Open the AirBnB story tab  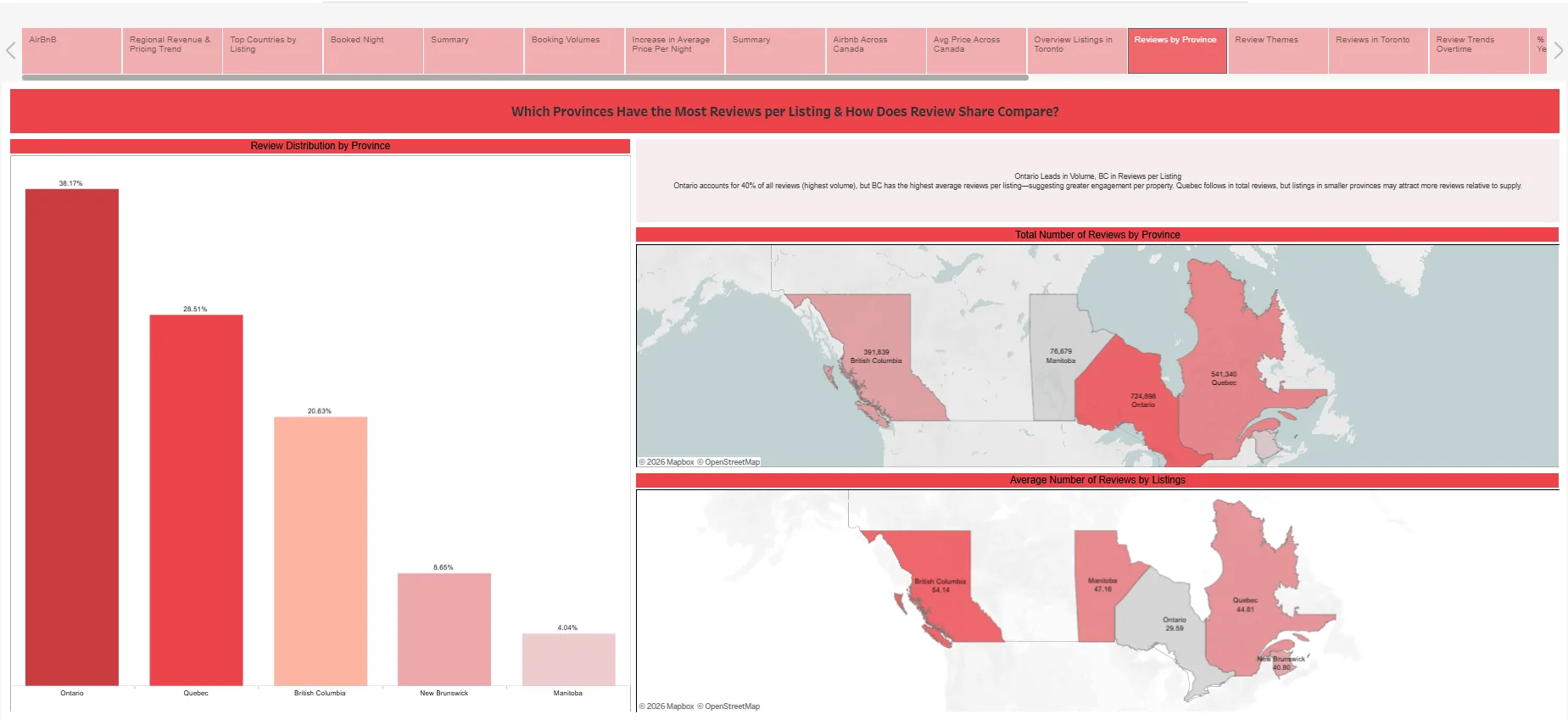[71, 51]
